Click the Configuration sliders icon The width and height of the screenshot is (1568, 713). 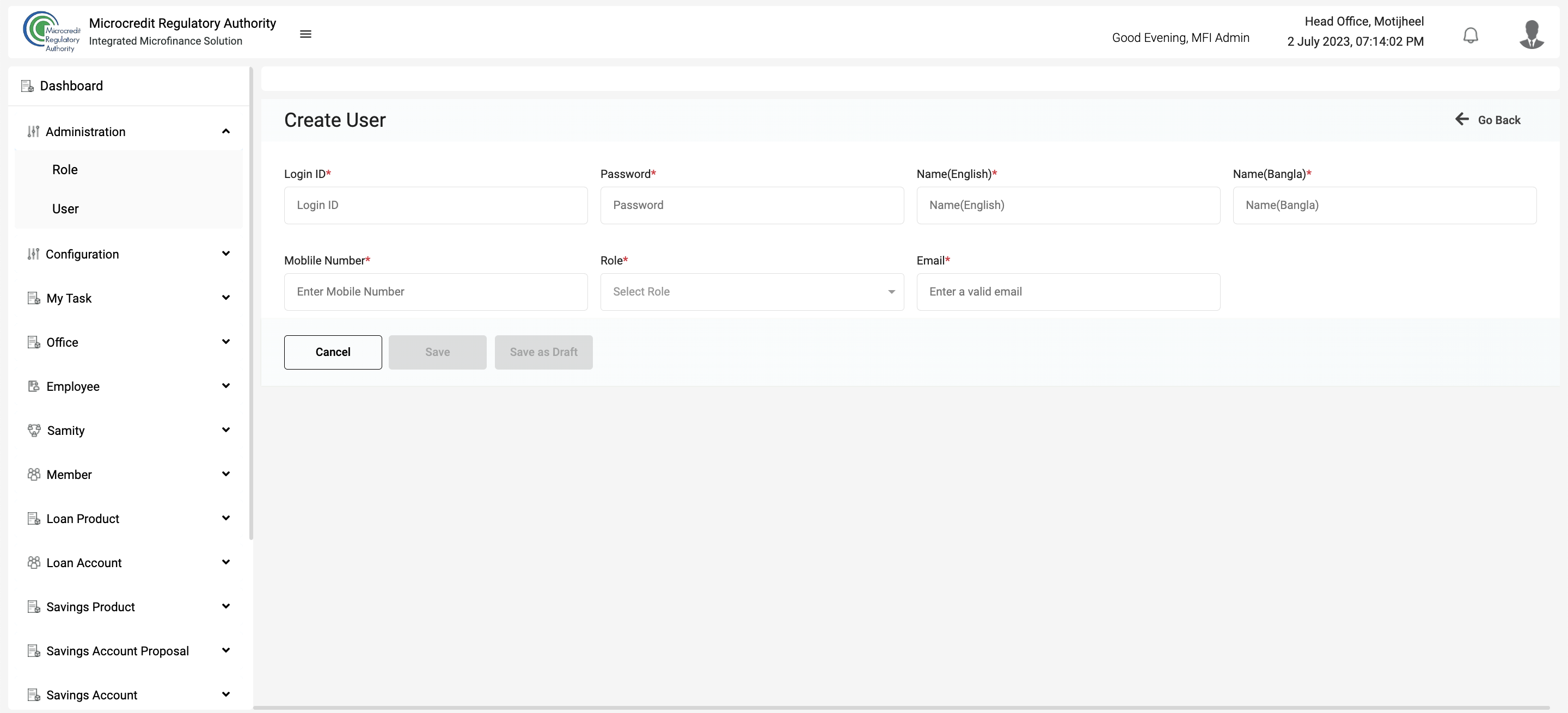[33, 254]
